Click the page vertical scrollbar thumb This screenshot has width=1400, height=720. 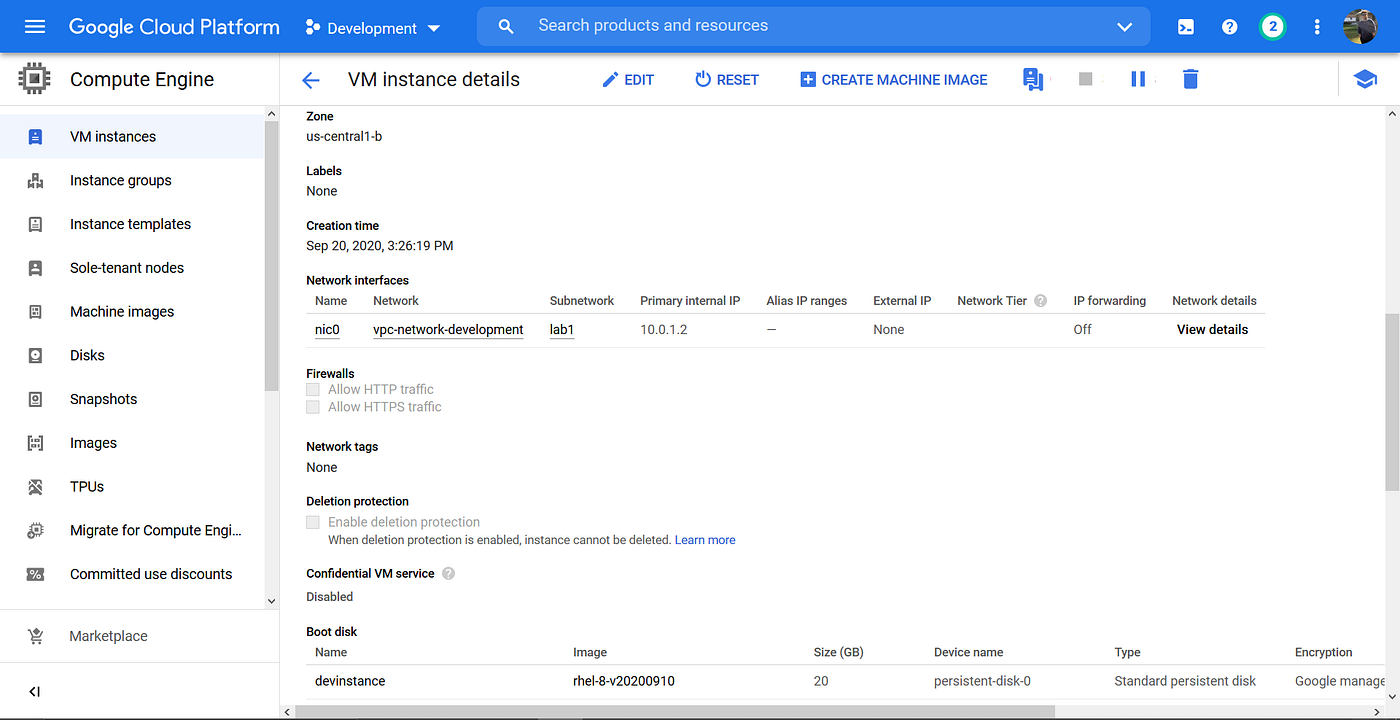(1391, 402)
